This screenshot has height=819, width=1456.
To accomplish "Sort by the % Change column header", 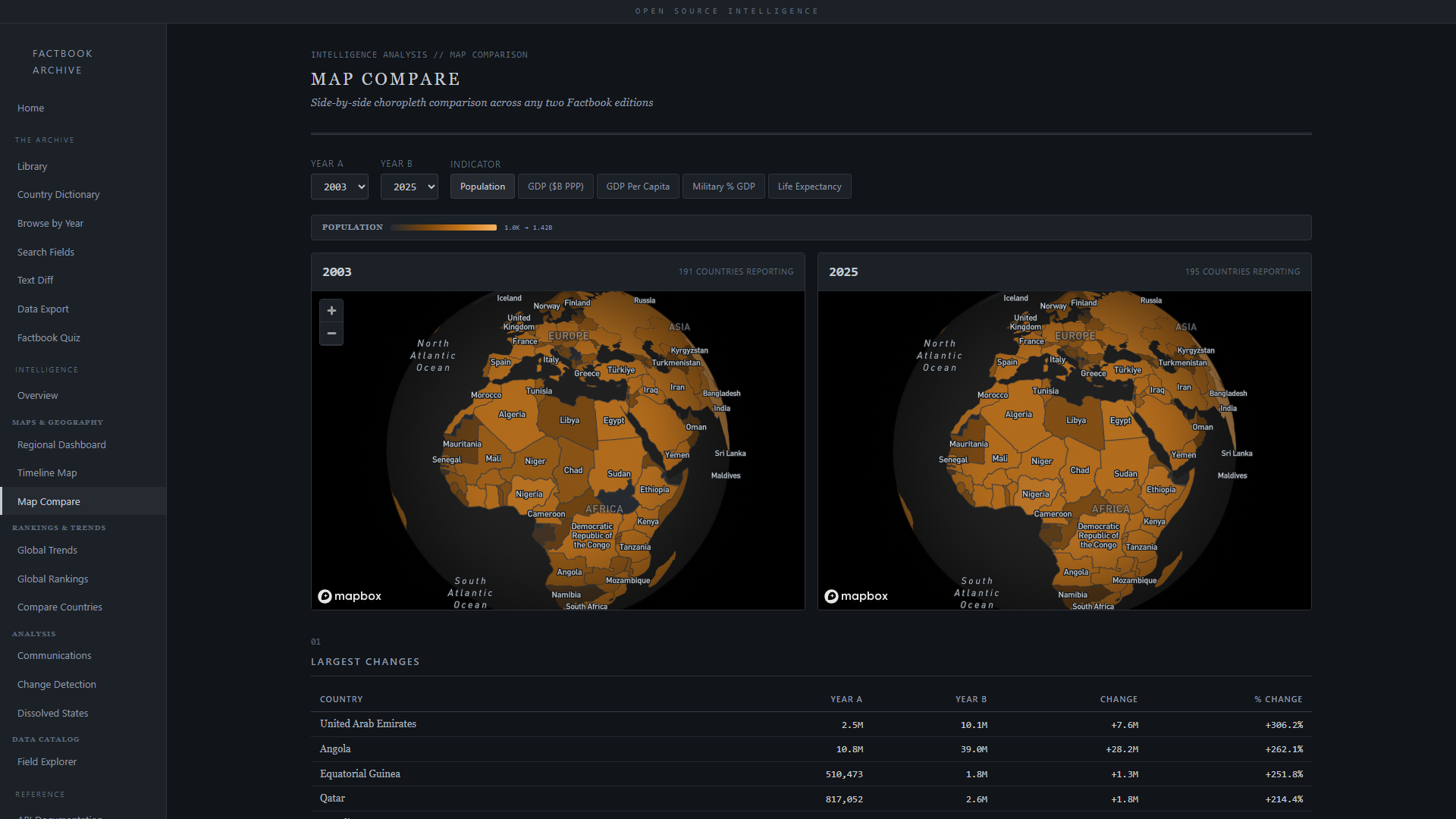I will click(1278, 699).
